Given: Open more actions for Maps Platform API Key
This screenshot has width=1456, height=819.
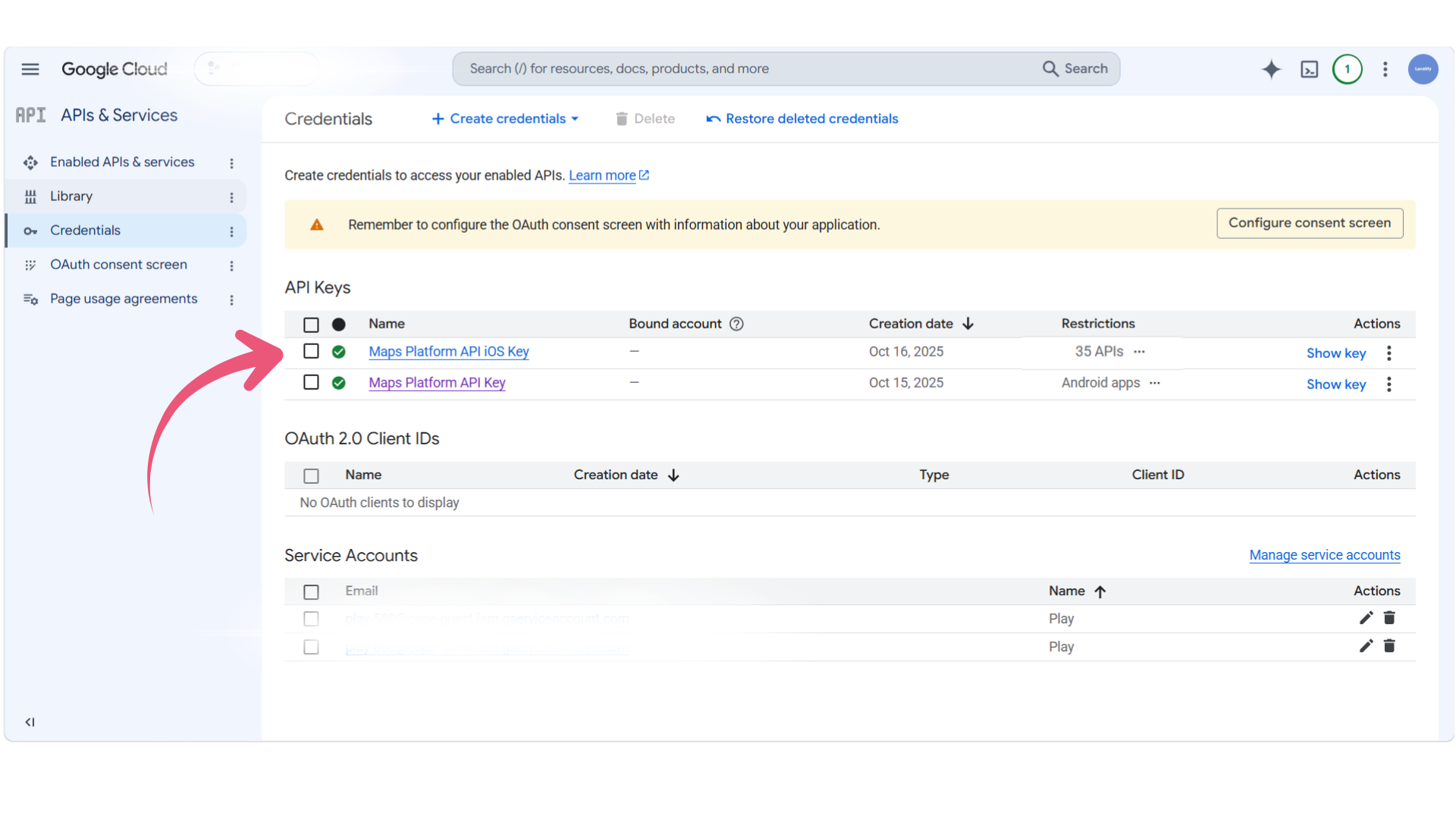Looking at the screenshot, I should (1389, 384).
